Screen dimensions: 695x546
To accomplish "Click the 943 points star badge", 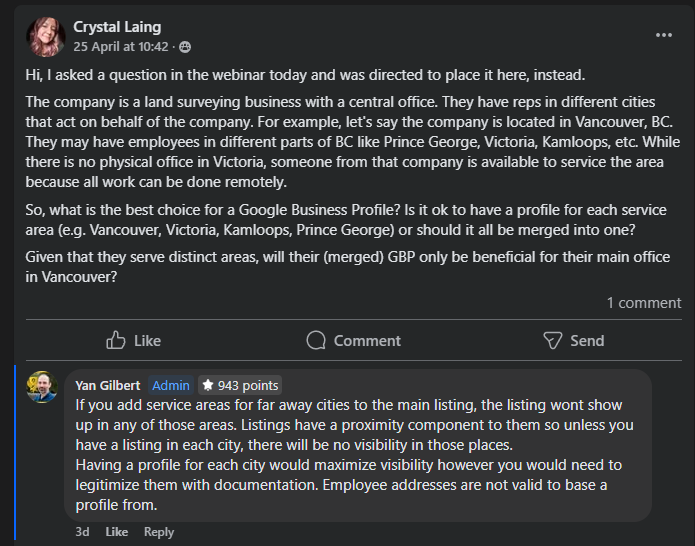I will tap(240, 385).
